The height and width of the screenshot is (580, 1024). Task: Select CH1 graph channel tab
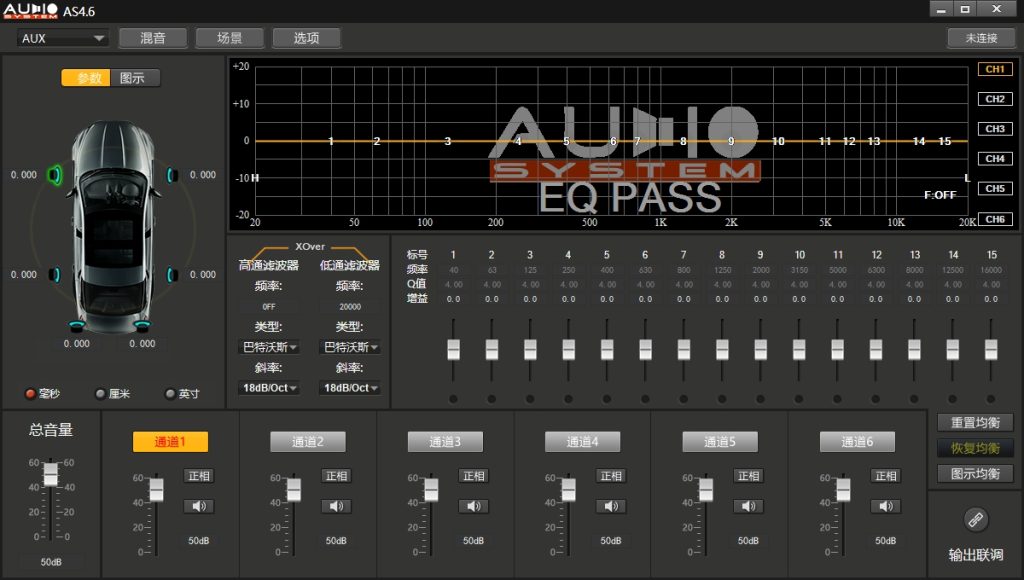point(995,69)
